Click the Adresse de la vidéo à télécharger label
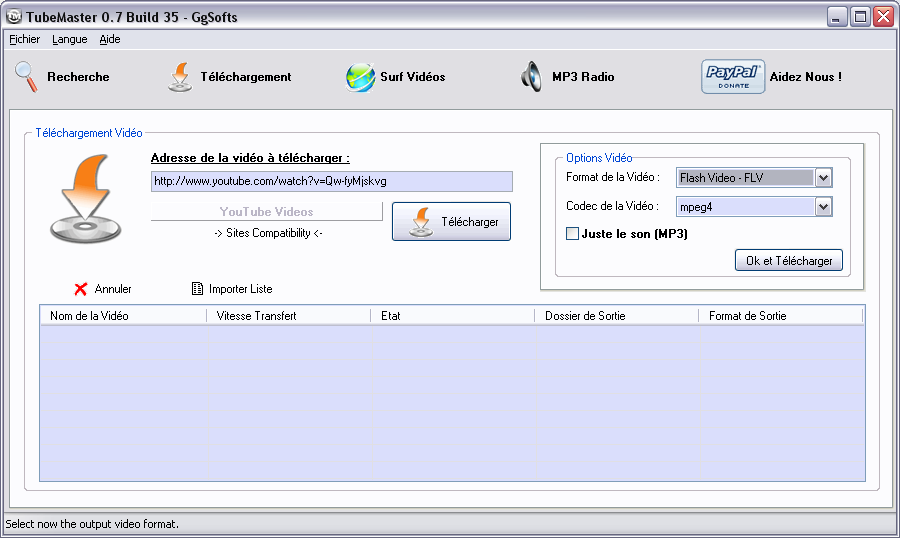The width and height of the screenshot is (900, 538). 250,158
